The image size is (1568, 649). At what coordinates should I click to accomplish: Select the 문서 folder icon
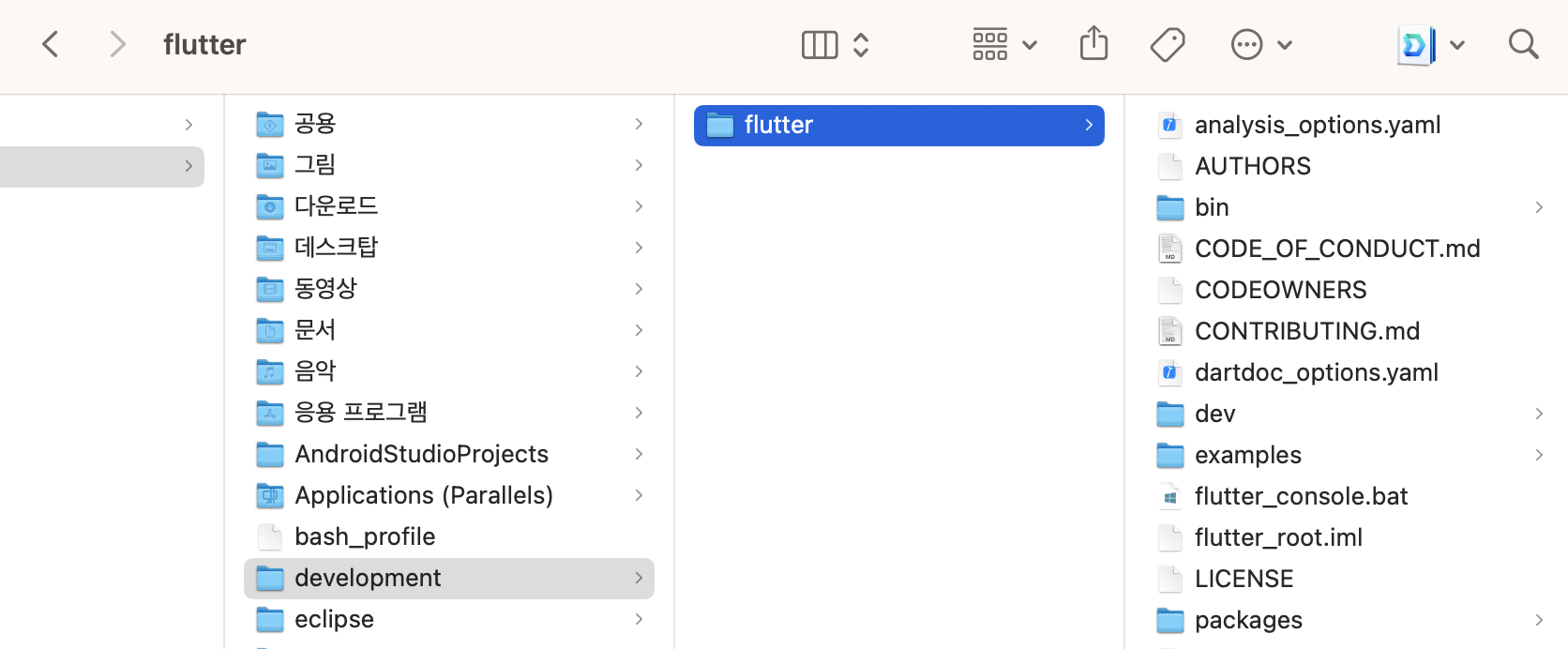270,330
